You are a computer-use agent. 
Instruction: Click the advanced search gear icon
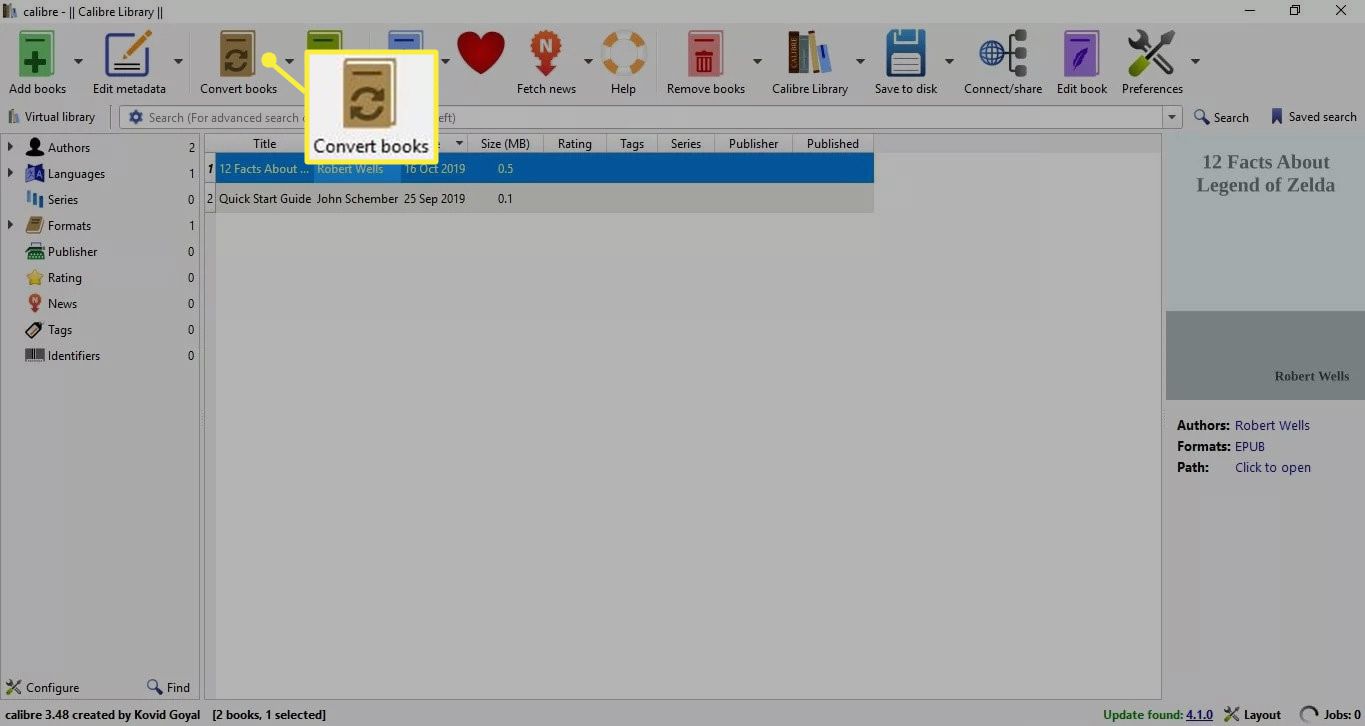click(x=136, y=117)
